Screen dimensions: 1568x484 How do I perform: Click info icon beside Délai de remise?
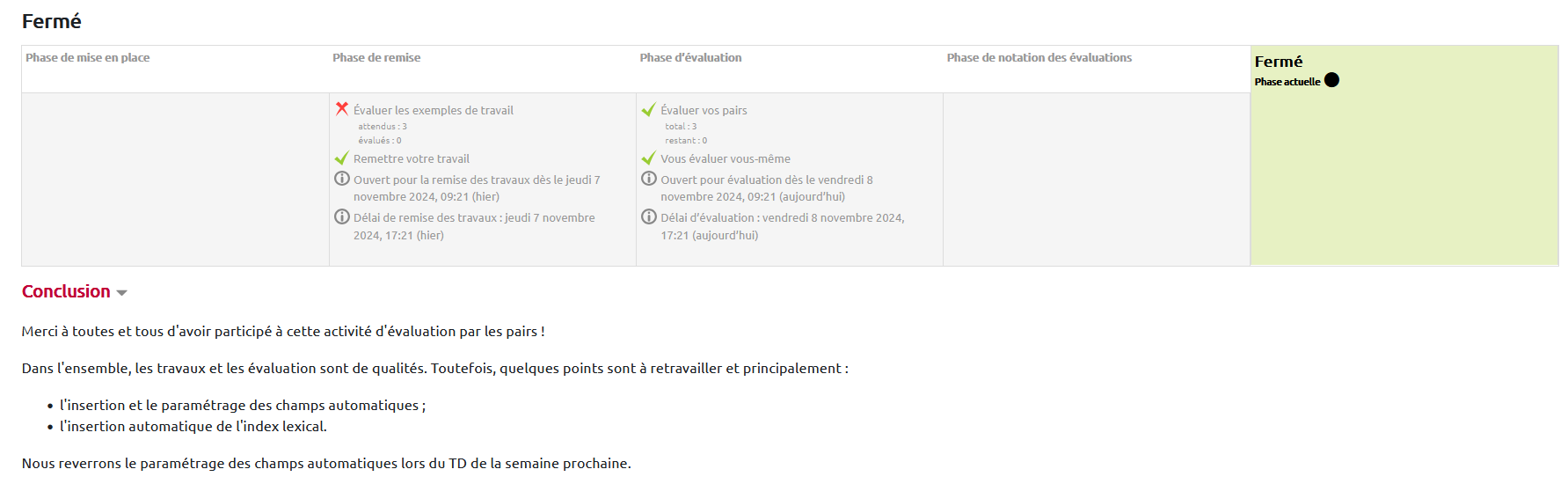(x=342, y=216)
